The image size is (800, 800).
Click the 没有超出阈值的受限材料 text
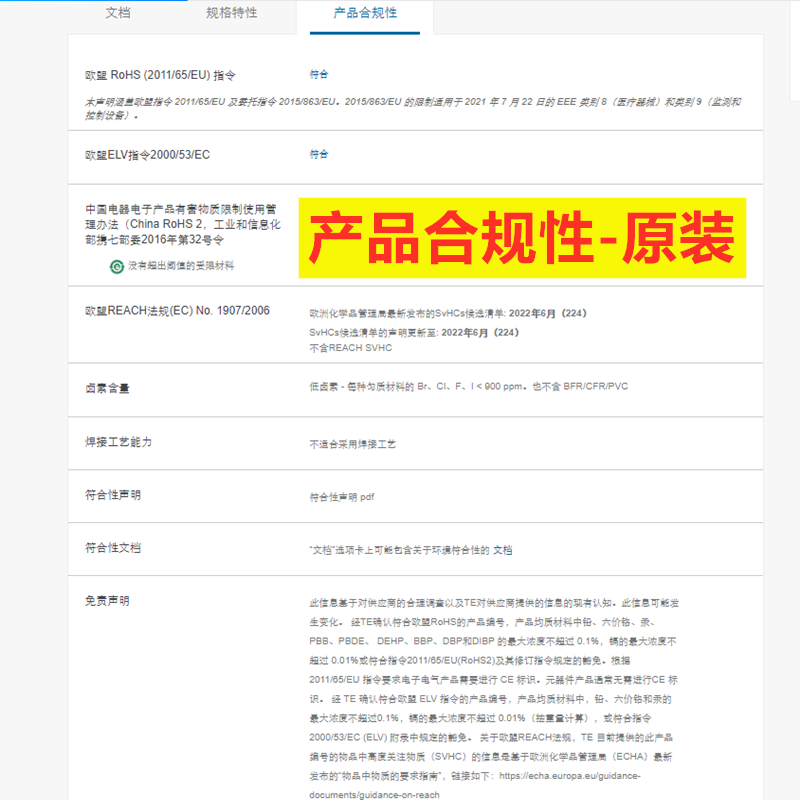click(180, 265)
